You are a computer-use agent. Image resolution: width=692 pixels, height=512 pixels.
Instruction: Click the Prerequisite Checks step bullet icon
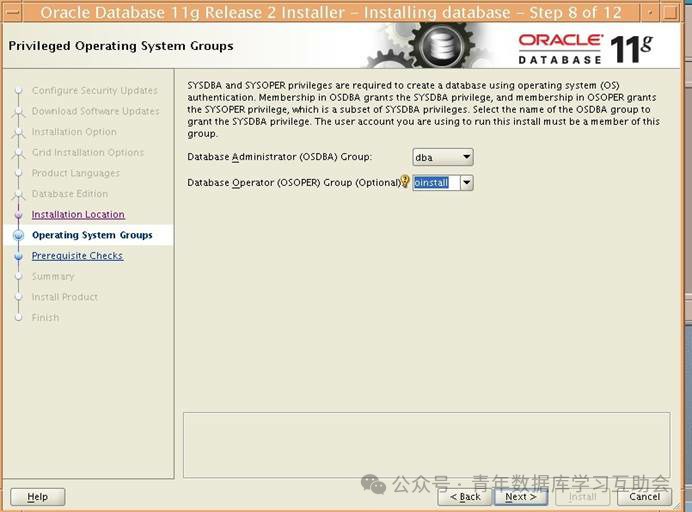[19, 256]
